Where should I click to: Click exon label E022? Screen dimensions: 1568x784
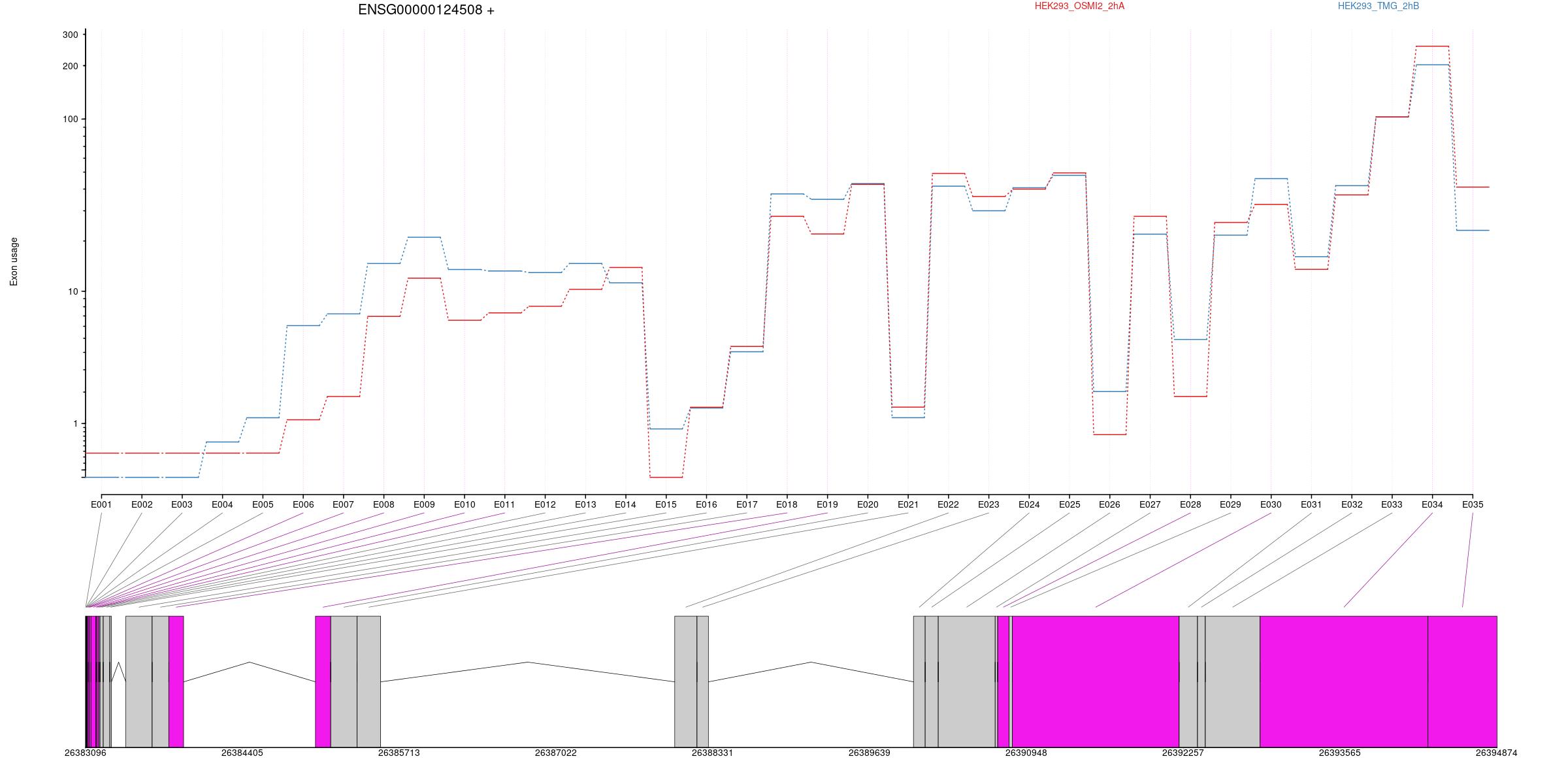[948, 504]
